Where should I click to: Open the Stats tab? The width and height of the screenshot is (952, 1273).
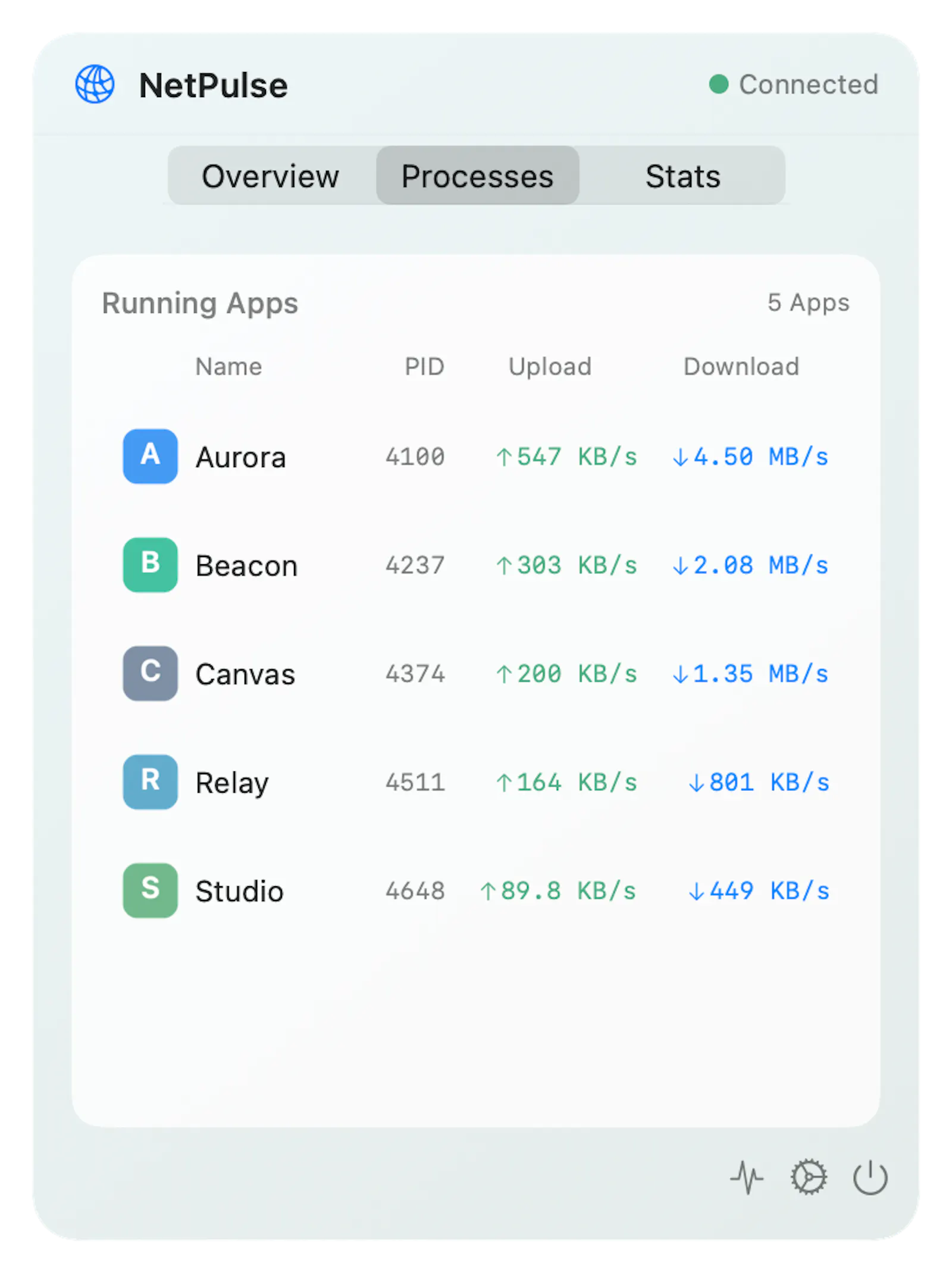[x=682, y=176]
